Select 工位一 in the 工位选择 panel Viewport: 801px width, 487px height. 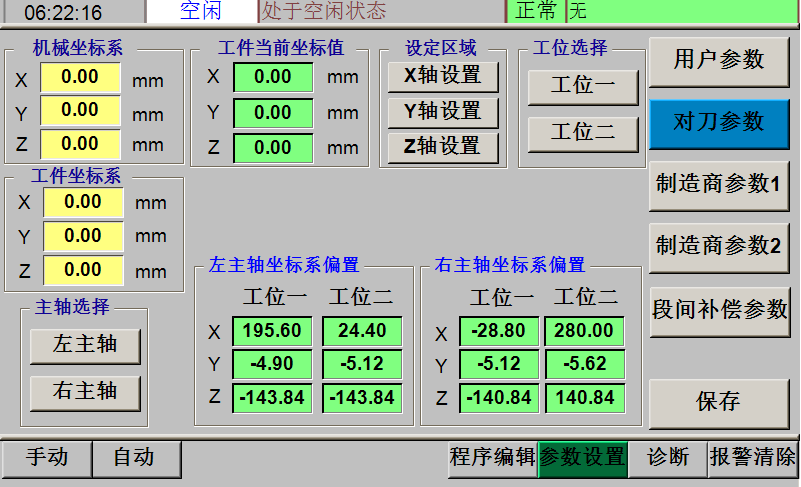coord(583,86)
